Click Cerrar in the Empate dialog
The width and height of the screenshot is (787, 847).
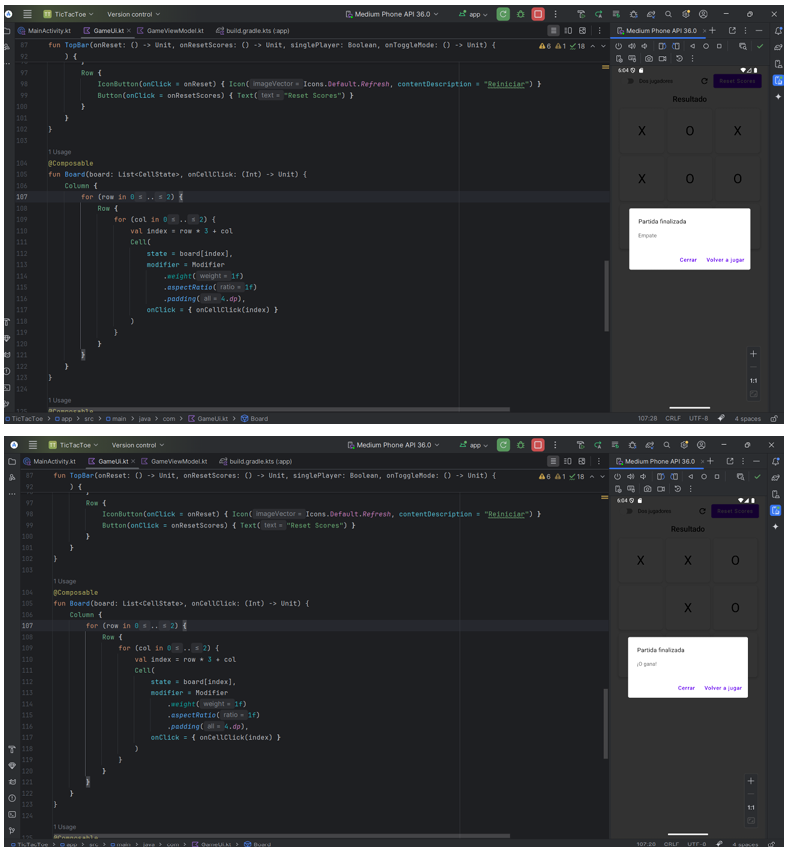(688, 260)
